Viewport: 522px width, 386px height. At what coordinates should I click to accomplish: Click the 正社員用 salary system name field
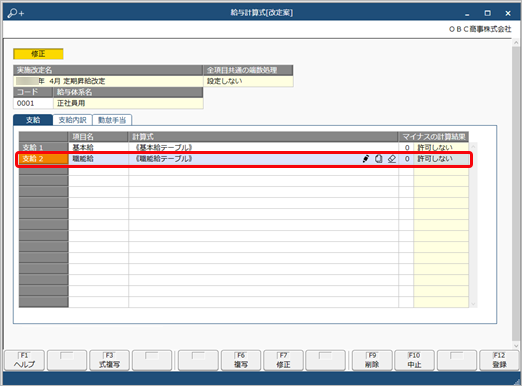[128, 103]
